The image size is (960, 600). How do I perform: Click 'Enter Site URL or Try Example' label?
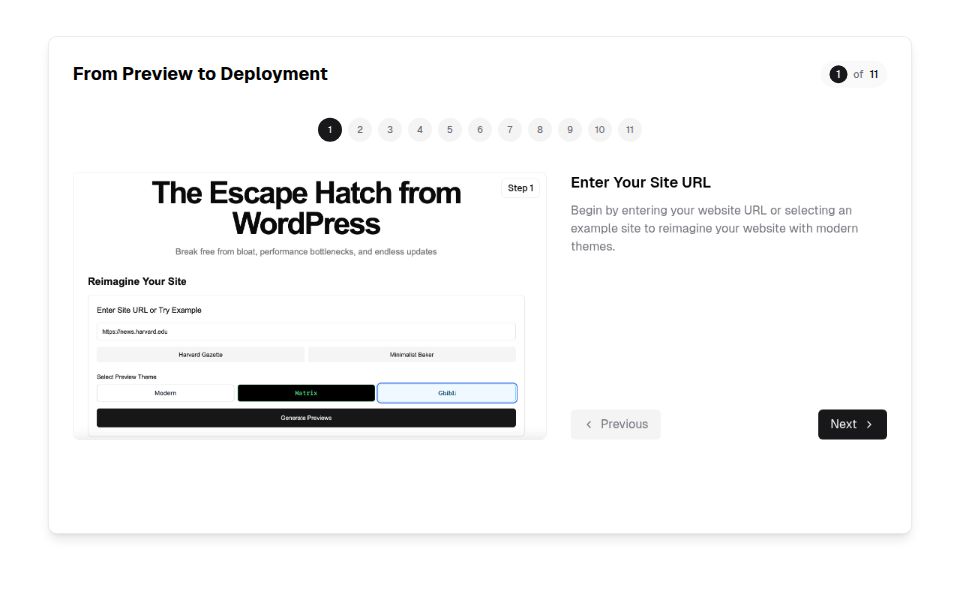pos(149,310)
